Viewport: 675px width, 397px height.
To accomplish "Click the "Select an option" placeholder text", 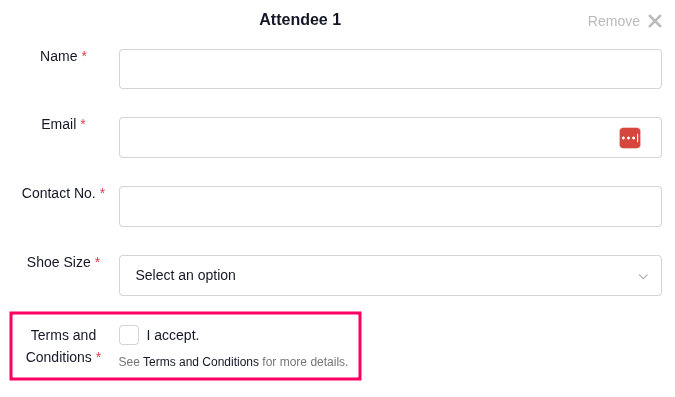I will coord(186,275).
